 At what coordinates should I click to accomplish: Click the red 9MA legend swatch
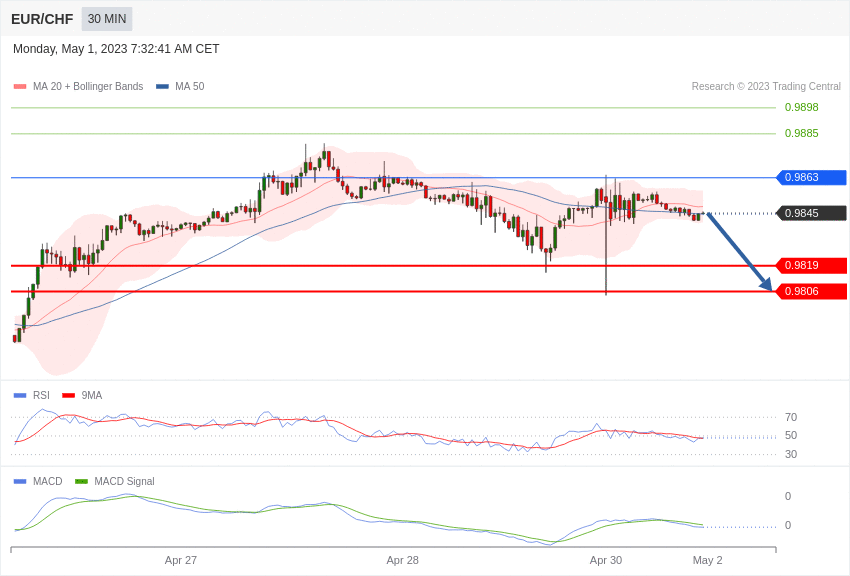click(x=69, y=396)
